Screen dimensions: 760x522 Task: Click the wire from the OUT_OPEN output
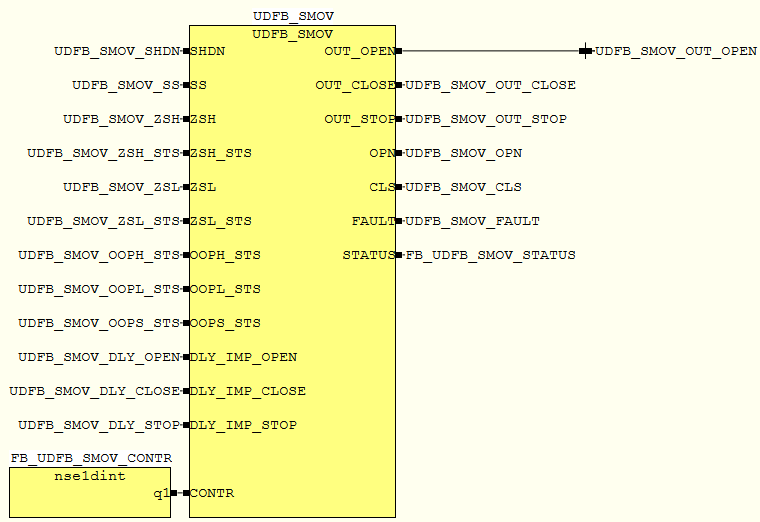[x=490, y=51]
